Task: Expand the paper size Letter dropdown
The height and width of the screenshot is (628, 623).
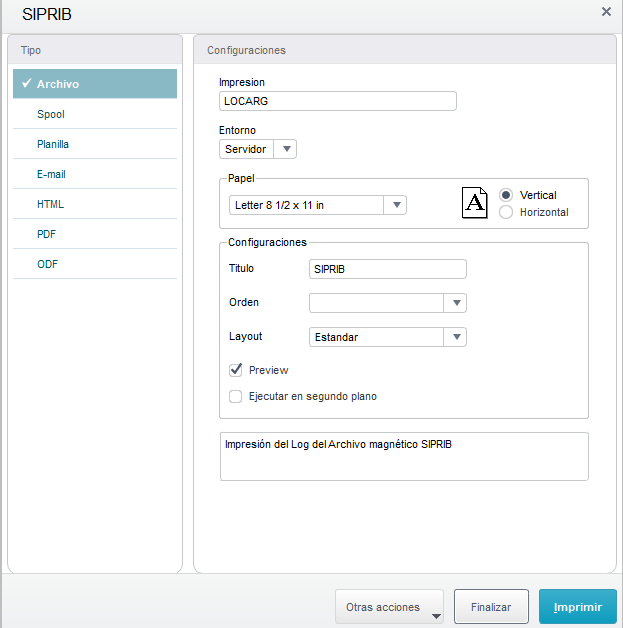Action: click(x=318, y=205)
